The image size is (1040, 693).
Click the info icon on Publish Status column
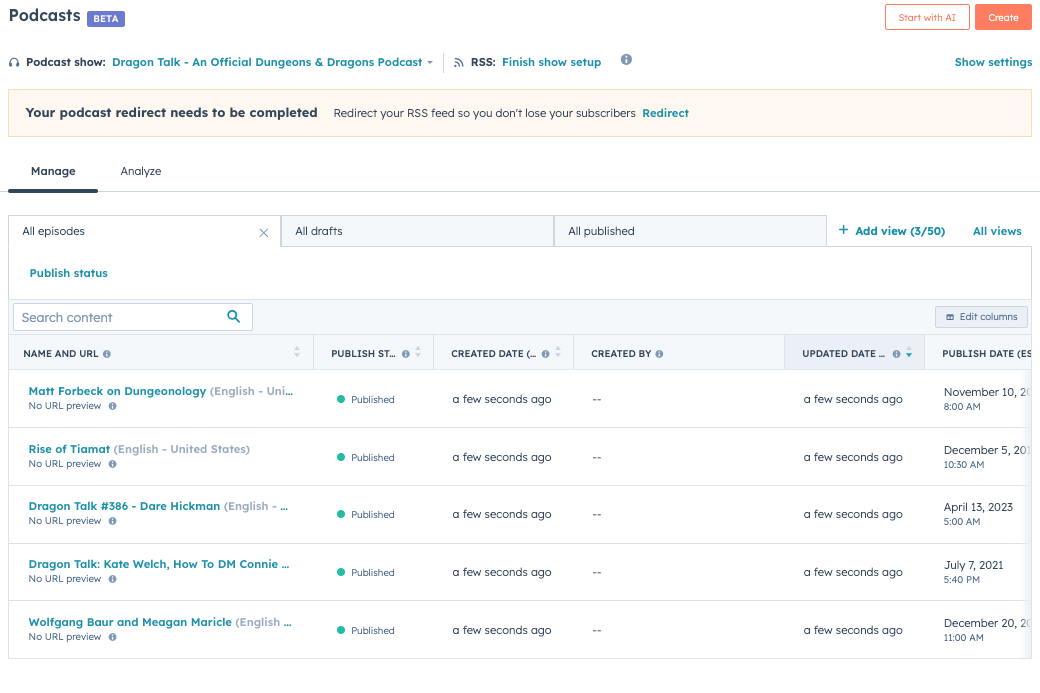(x=405, y=354)
